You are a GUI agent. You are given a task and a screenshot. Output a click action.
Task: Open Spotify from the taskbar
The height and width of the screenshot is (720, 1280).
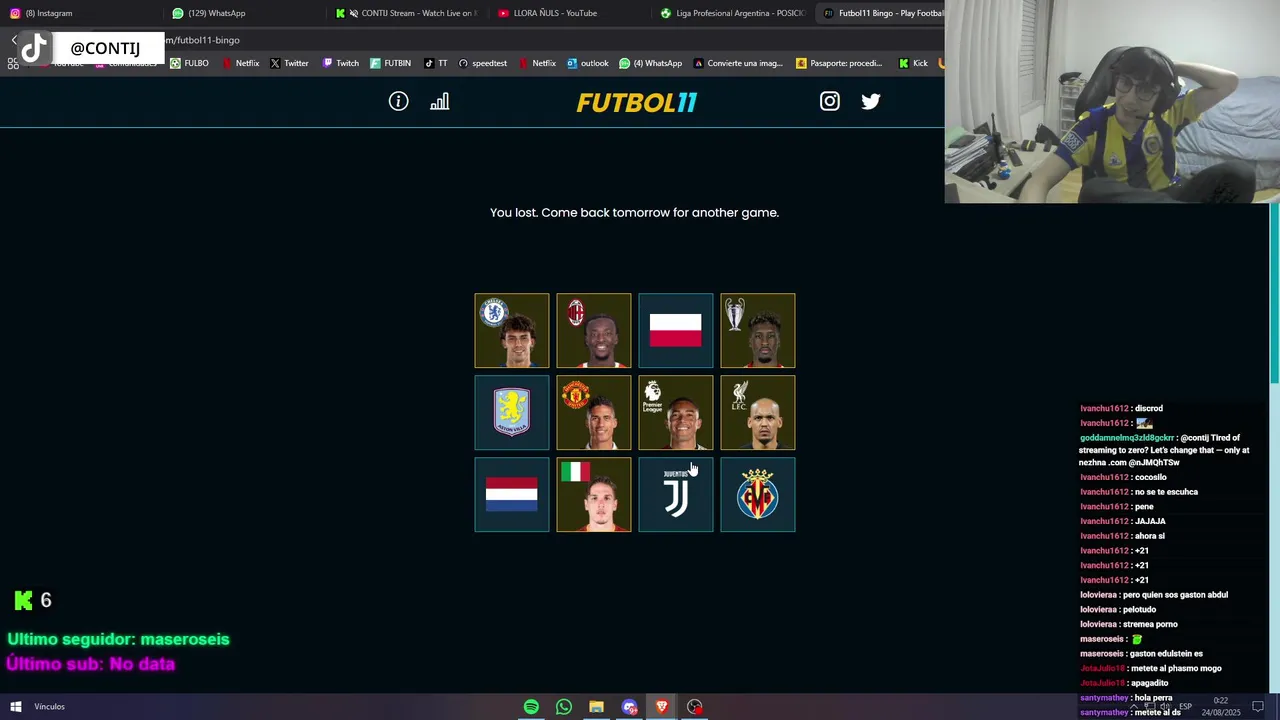tap(531, 707)
